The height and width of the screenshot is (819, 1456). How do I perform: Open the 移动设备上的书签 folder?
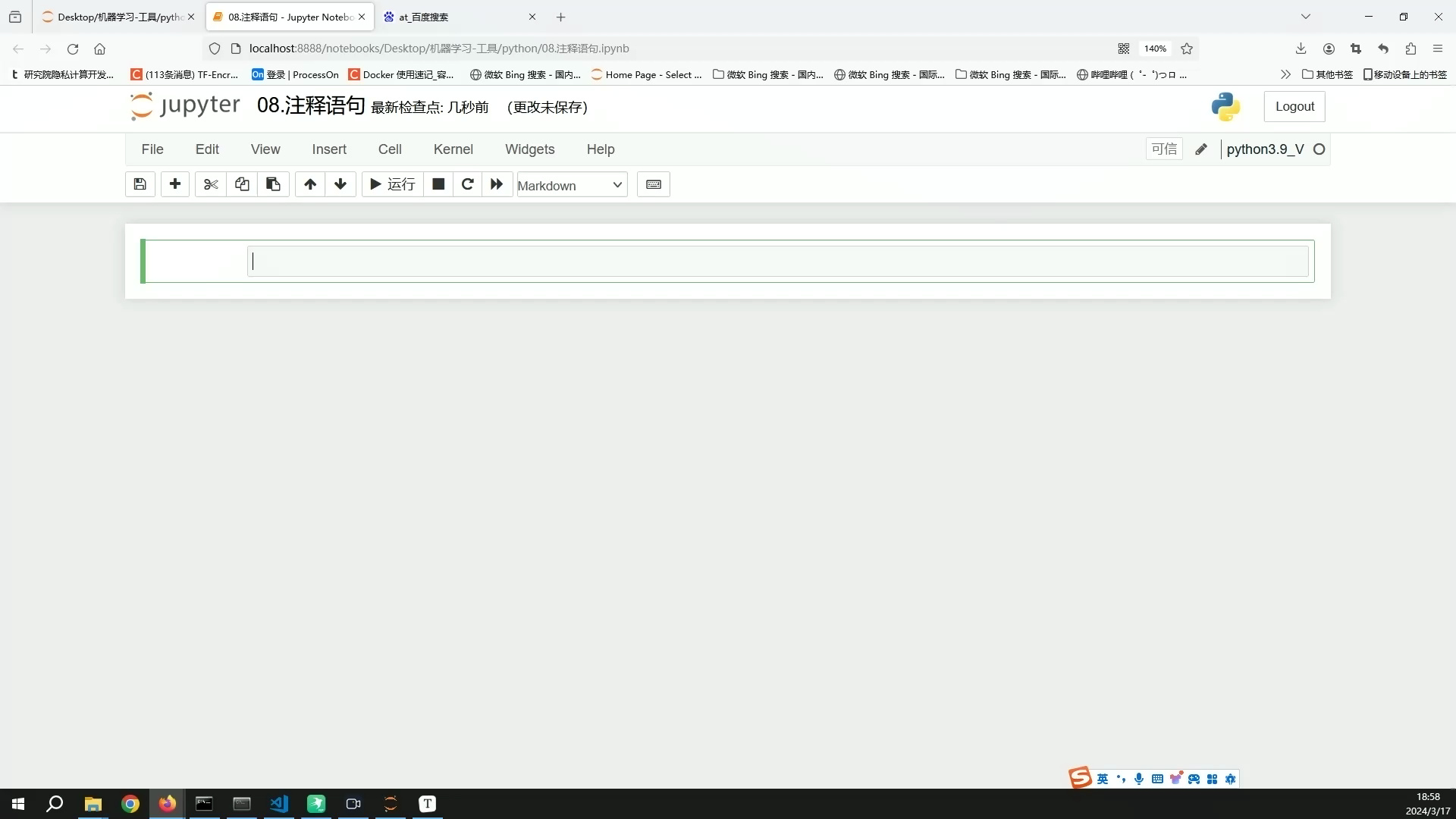point(1405,74)
